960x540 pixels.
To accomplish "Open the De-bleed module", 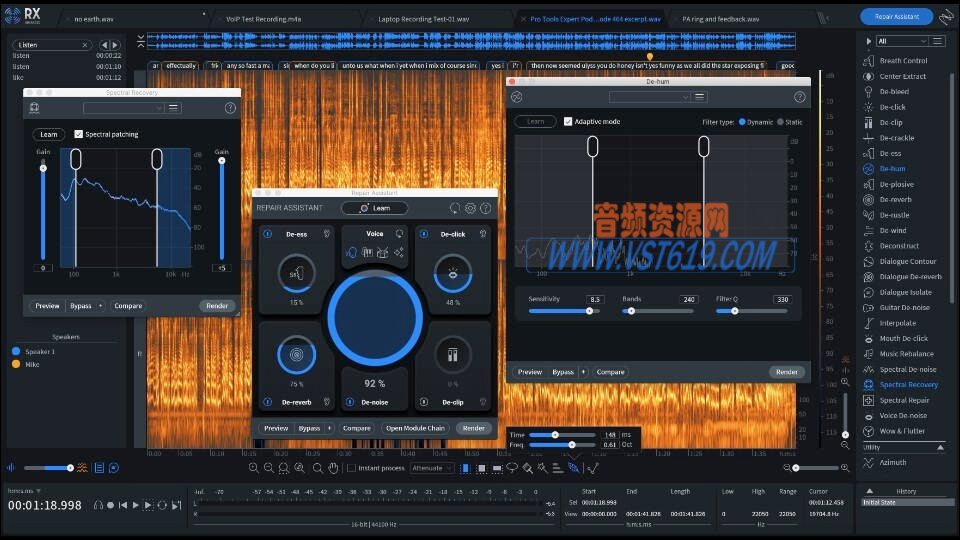I will (894, 92).
